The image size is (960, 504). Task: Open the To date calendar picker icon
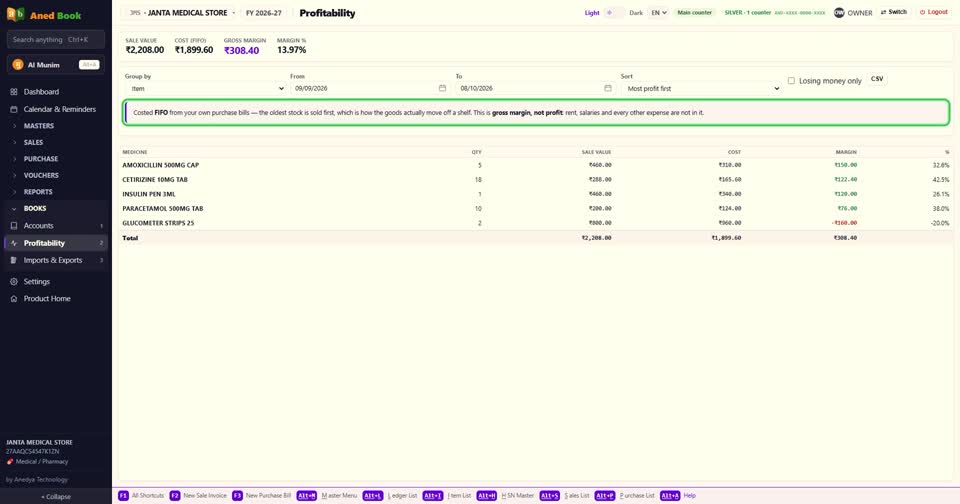coord(607,88)
